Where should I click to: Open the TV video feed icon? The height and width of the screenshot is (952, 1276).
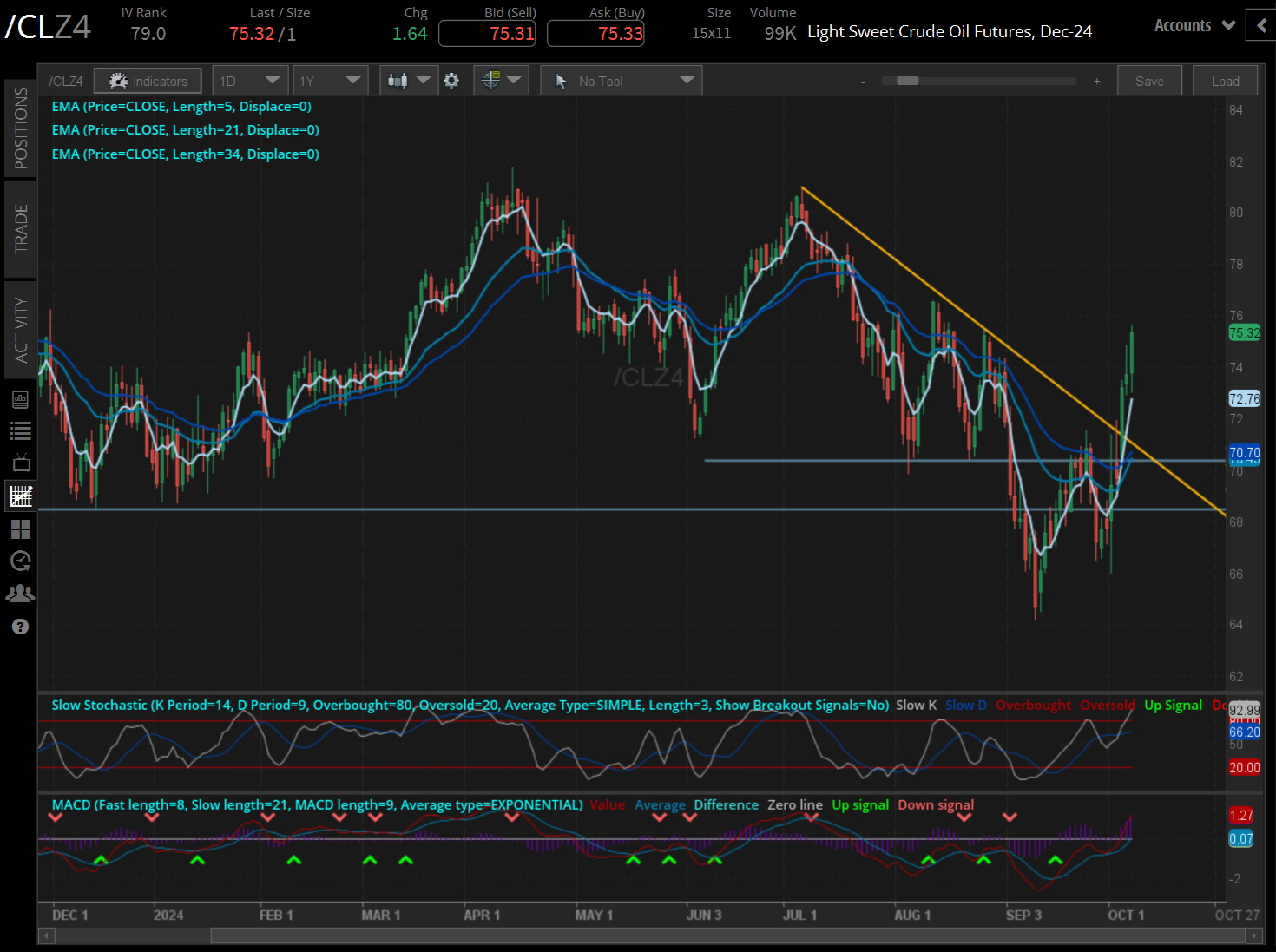20,463
